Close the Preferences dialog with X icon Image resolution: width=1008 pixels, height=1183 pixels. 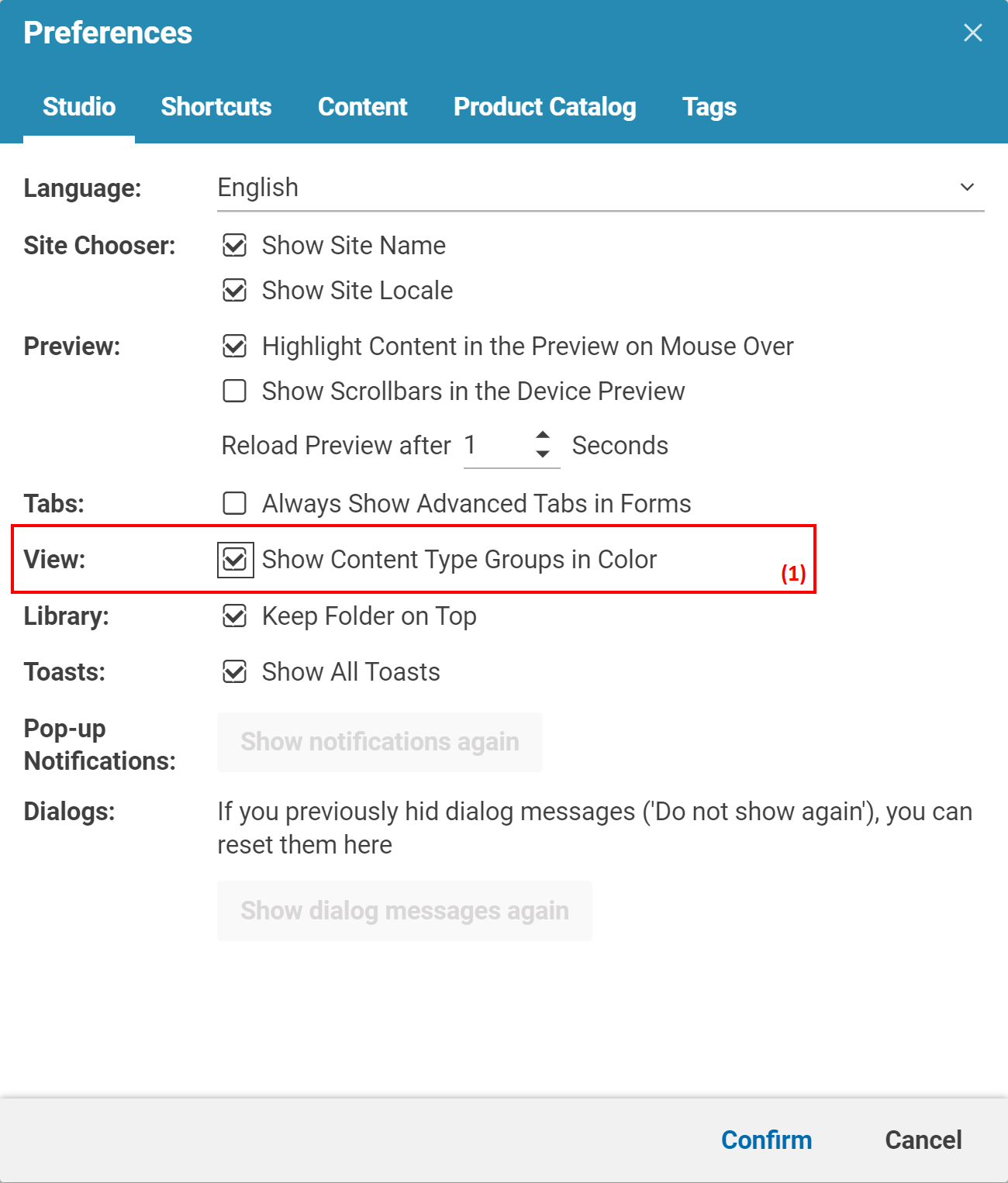coord(972,33)
